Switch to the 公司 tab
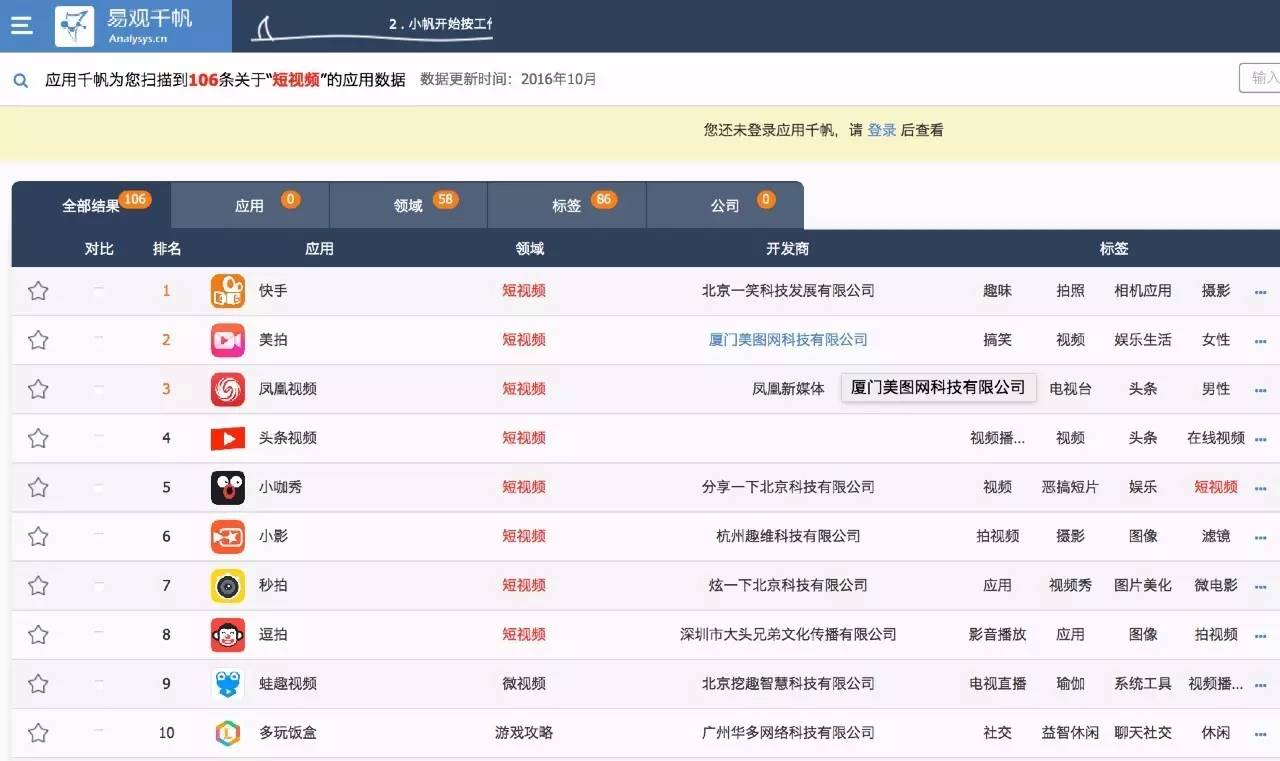1280x761 pixels. click(x=725, y=205)
